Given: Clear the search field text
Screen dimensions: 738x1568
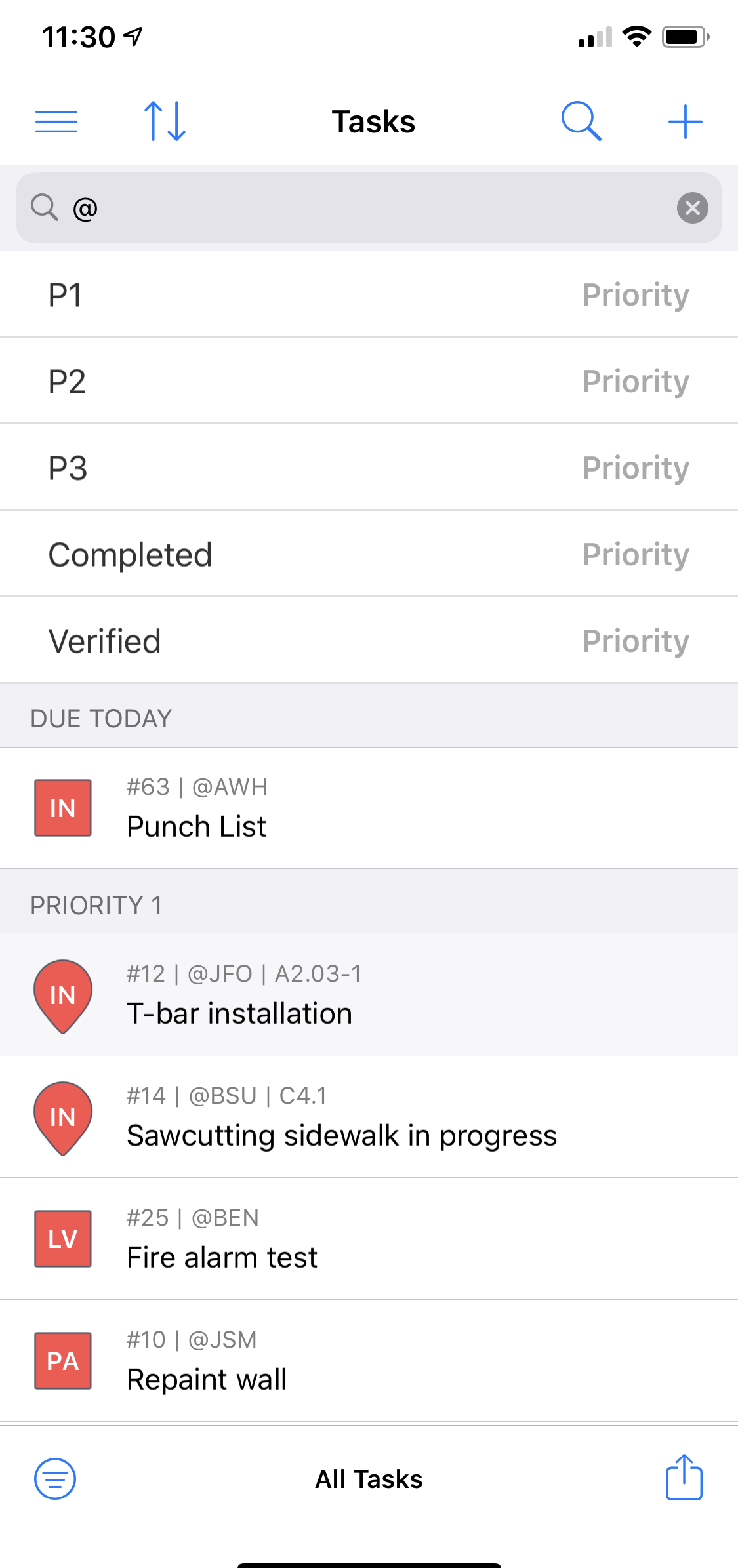Looking at the screenshot, I should (692, 208).
